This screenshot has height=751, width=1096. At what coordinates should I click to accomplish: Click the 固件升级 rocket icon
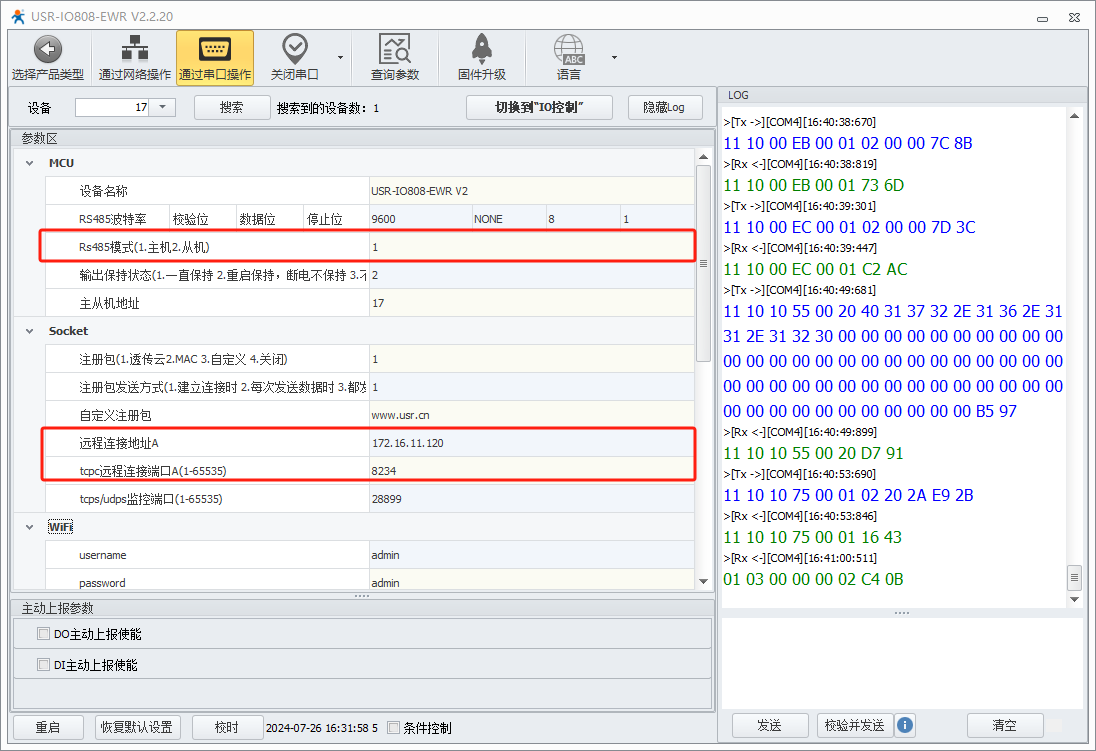[x=481, y=49]
